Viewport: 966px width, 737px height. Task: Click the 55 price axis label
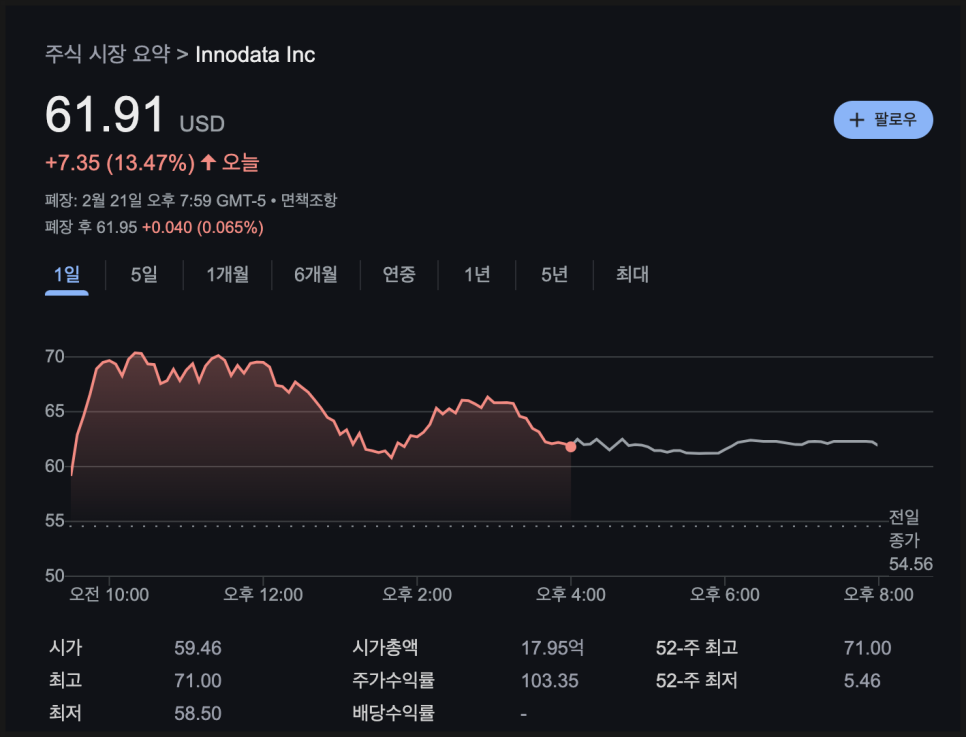tap(55, 521)
